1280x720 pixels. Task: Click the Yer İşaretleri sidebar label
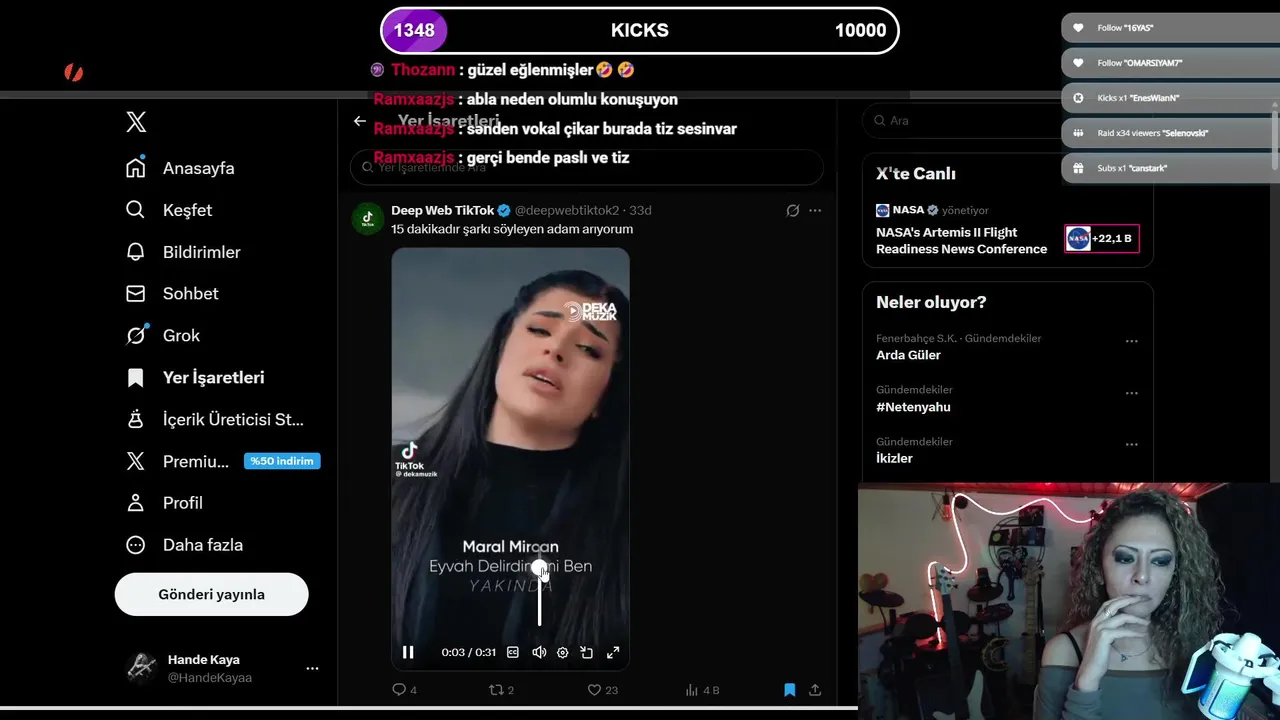pos(213,378)
